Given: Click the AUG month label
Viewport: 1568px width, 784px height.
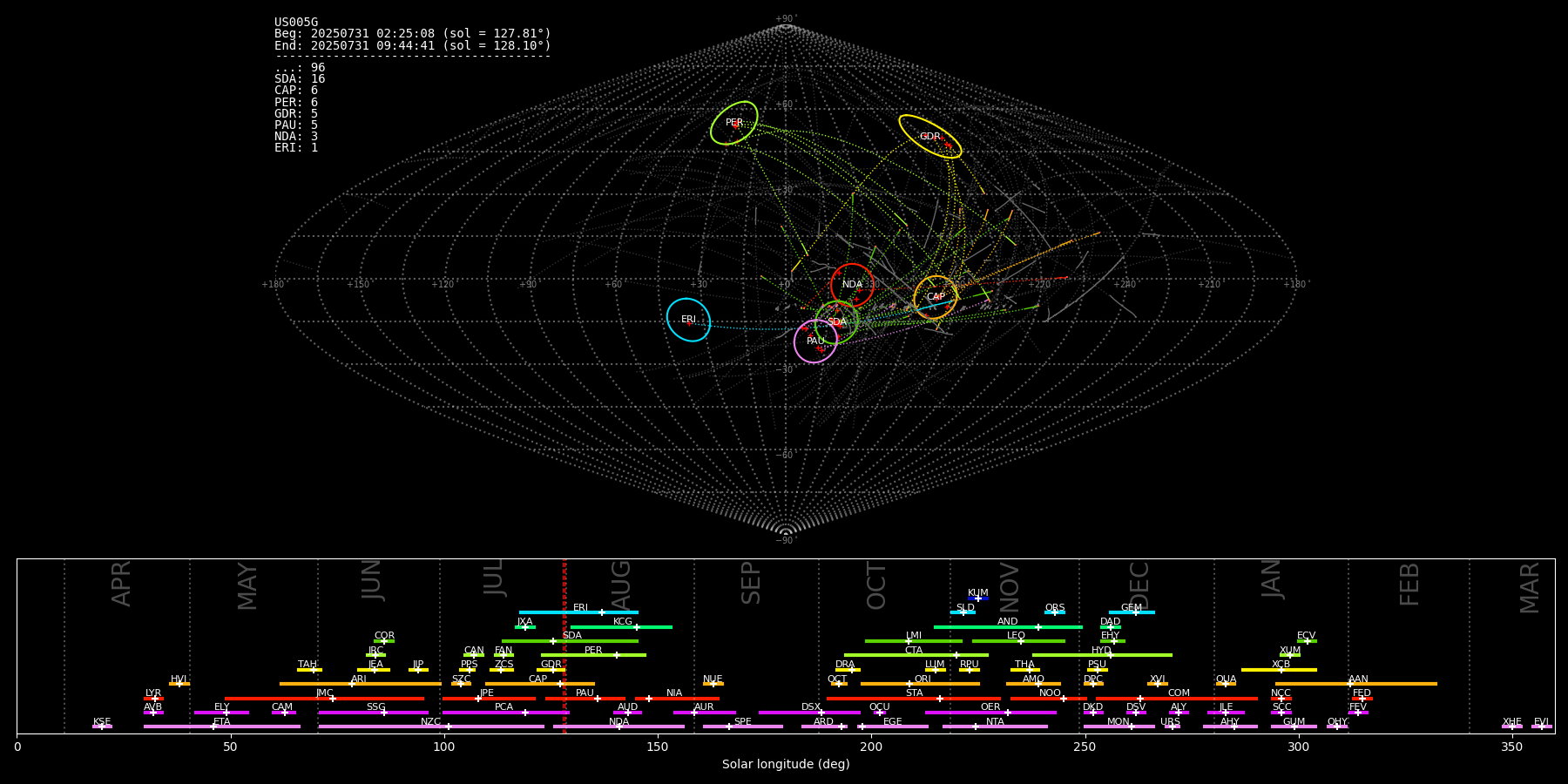Looking at the screenshot, I should [x=621, y=584].
